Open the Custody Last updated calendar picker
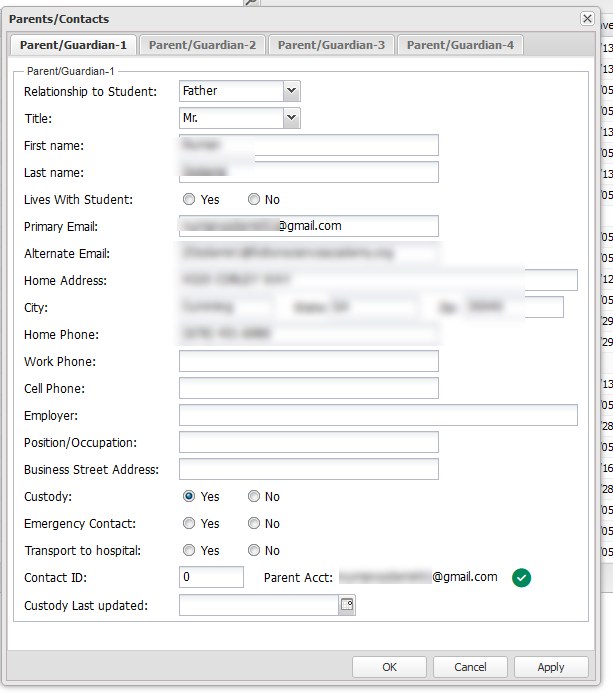Screen dimensions: 613x693 (347, 604)
